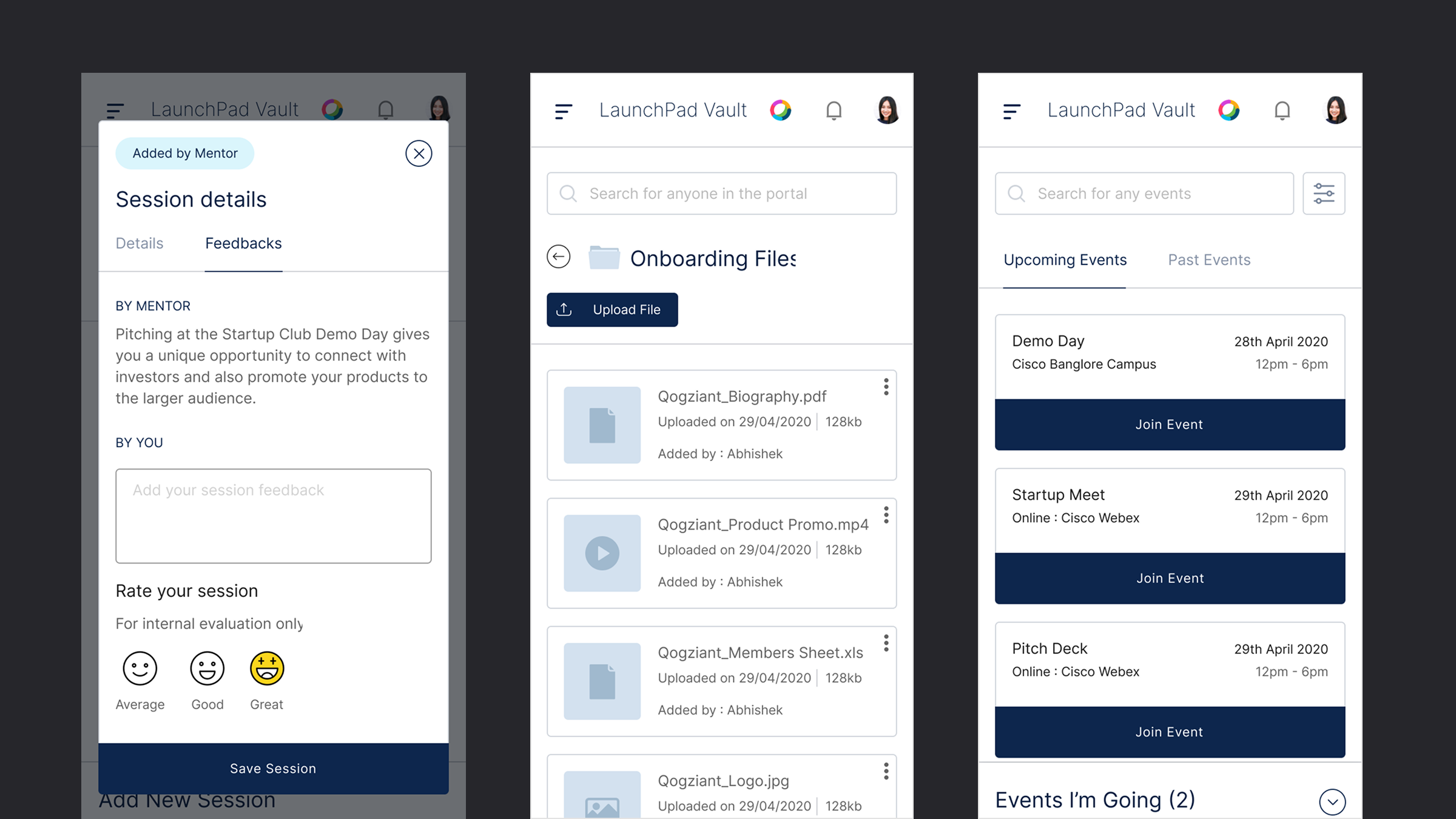Go back using arrow beside Onboarding Files
The width and height of the screenshot is (1456, 819).
559,257
